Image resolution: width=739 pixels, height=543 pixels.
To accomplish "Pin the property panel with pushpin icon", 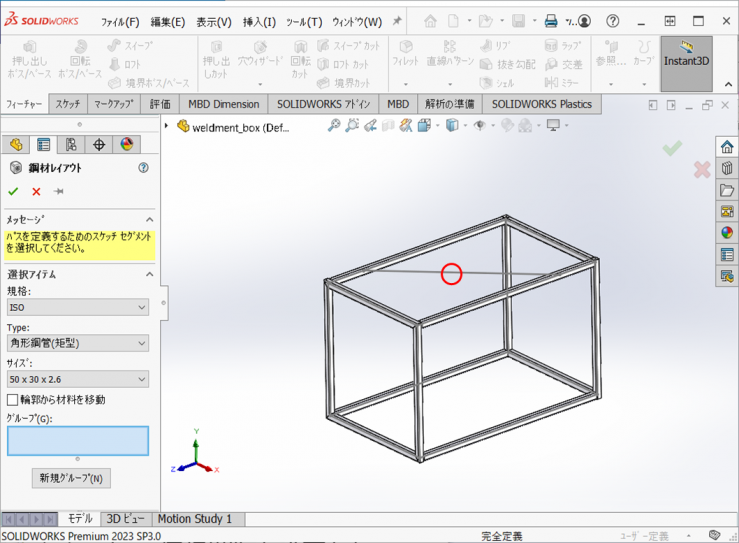I will coord(59,191).
